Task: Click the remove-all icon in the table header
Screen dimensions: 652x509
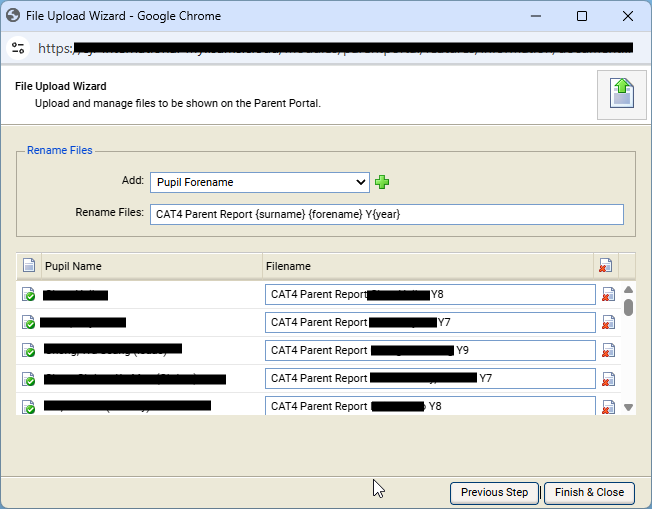Action: [605, 266]
